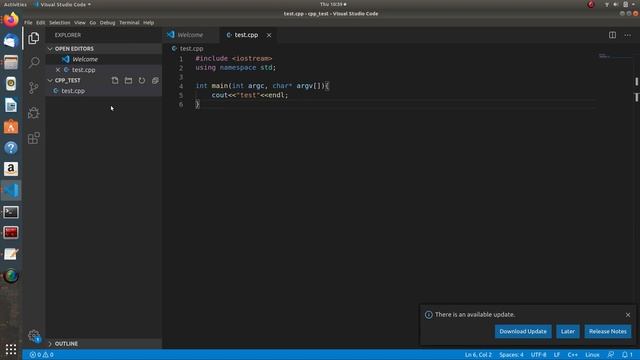This screenshot has width=640, height=360.
Task: Open the Release Notes
Action: [608, 331]
